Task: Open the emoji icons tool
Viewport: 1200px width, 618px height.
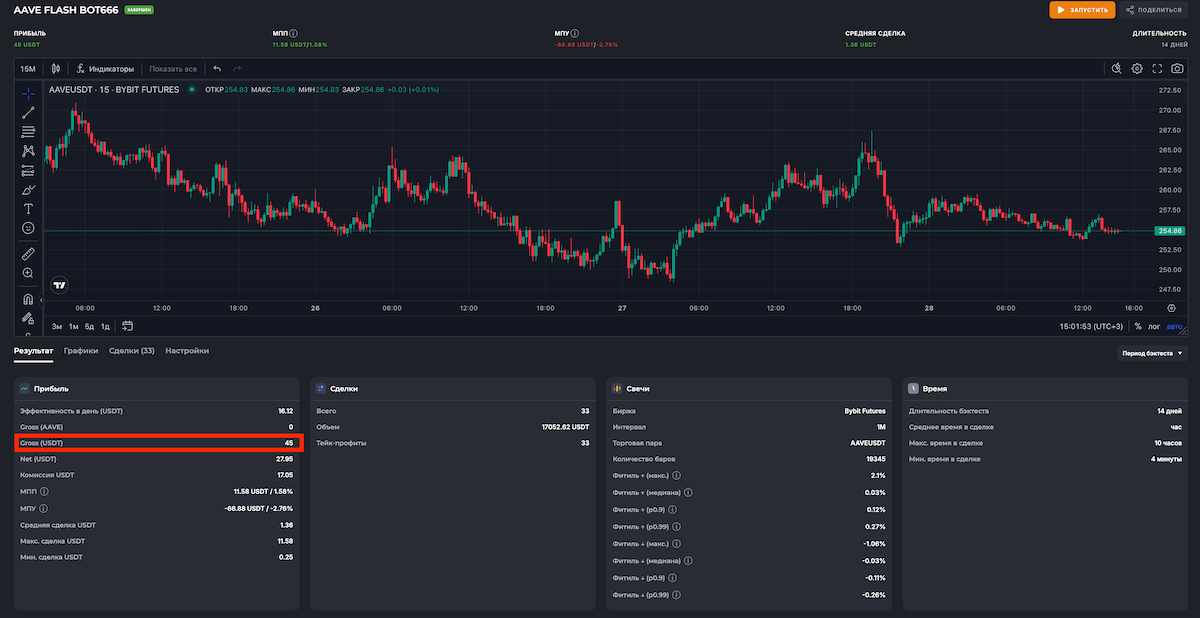Action: point(28,228)
